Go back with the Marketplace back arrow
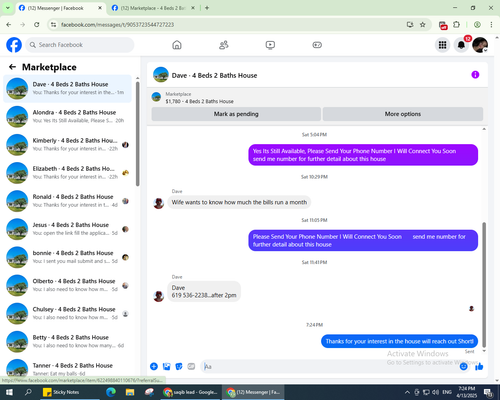 pos(12,67)
